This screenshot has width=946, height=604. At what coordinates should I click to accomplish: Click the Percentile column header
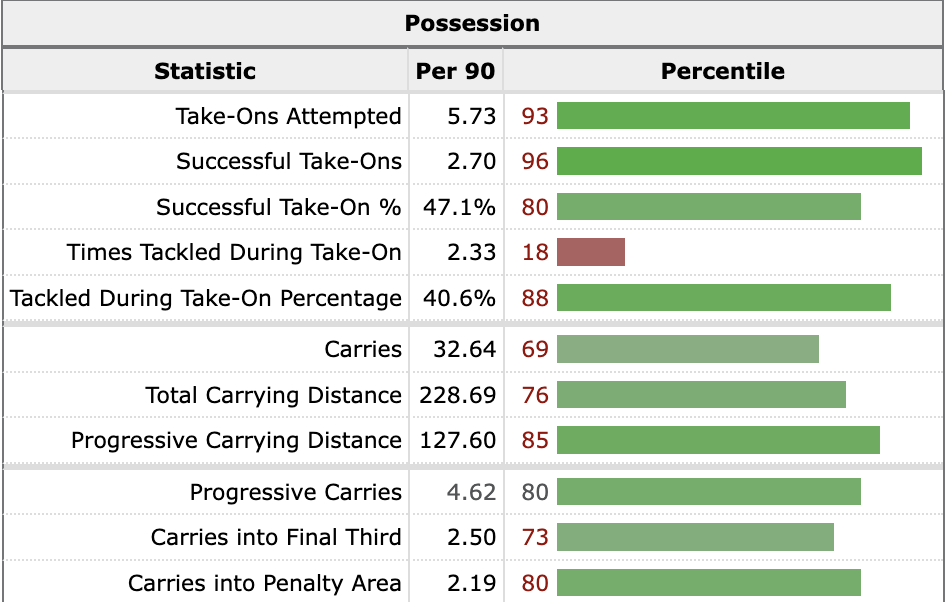(x=722, y=72)
